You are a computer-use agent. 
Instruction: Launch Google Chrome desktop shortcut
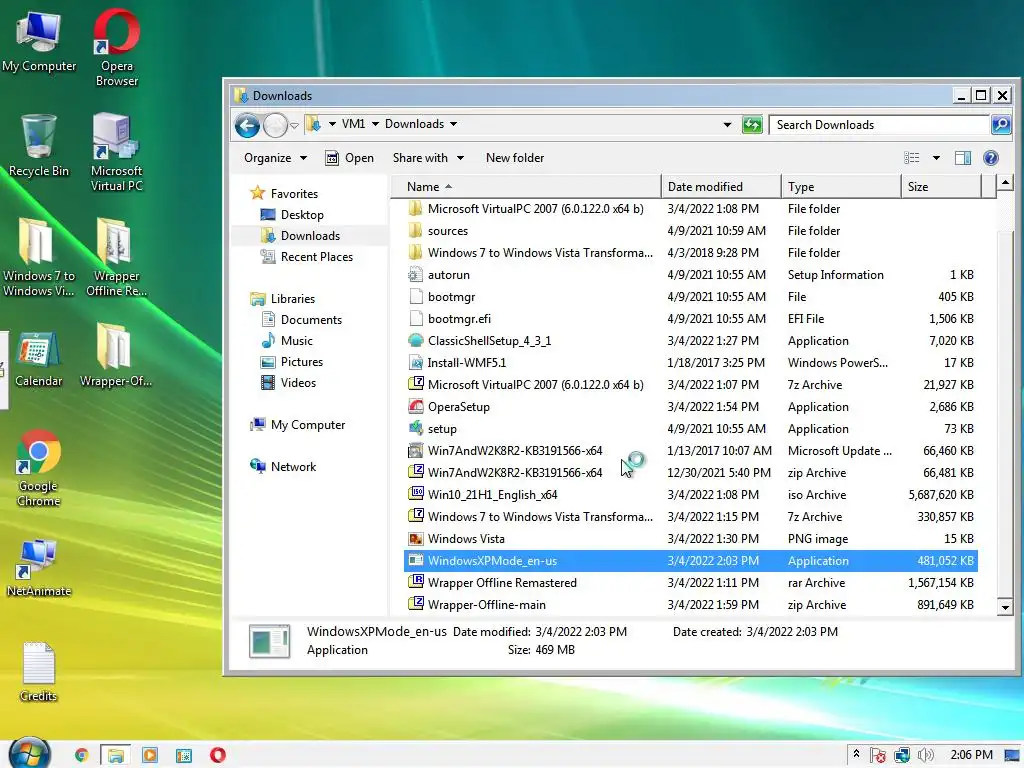tap(39, 468)
